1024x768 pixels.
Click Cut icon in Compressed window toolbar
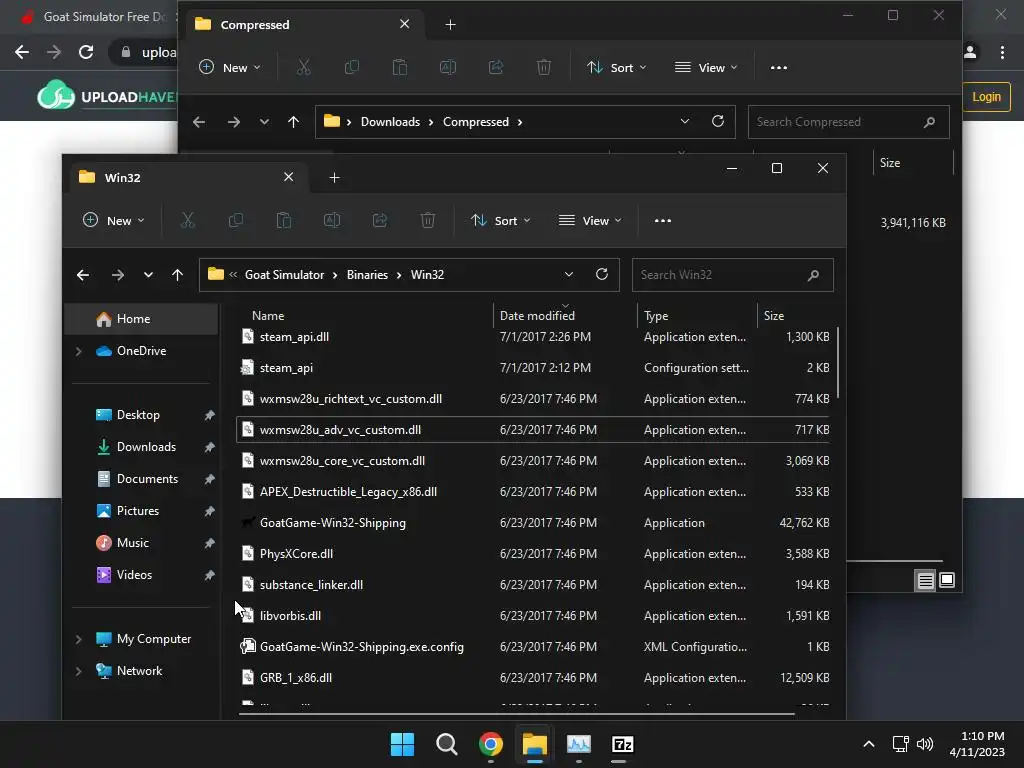[x=304, y=67]
